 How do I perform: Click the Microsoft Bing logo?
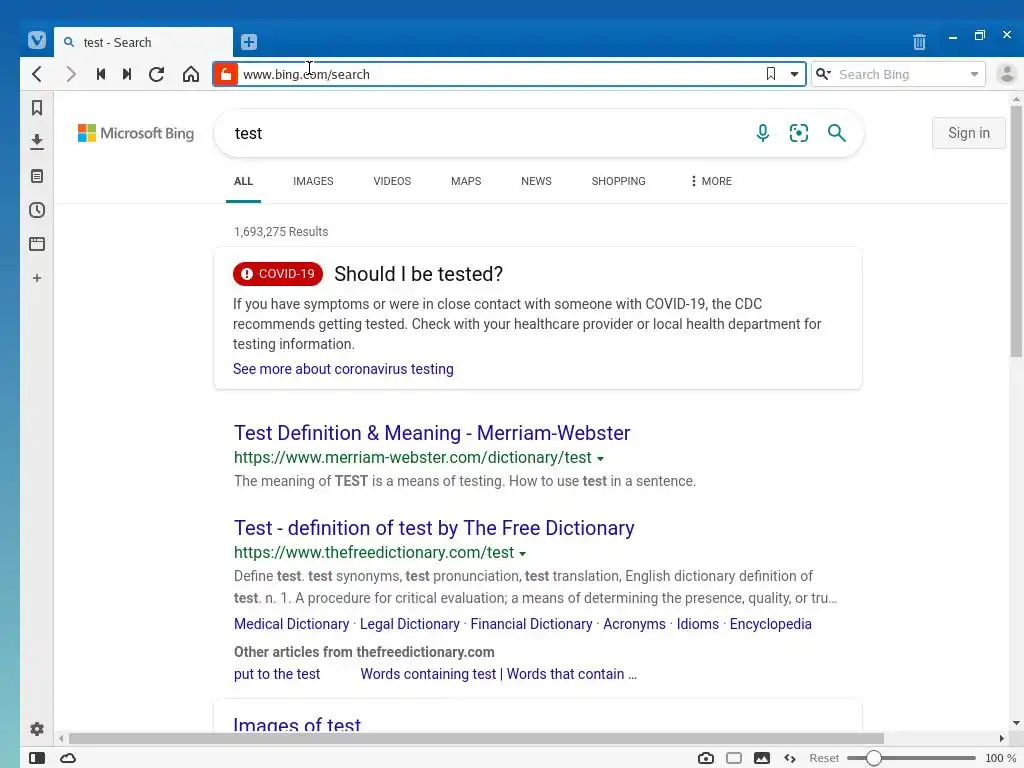(136, 133)
